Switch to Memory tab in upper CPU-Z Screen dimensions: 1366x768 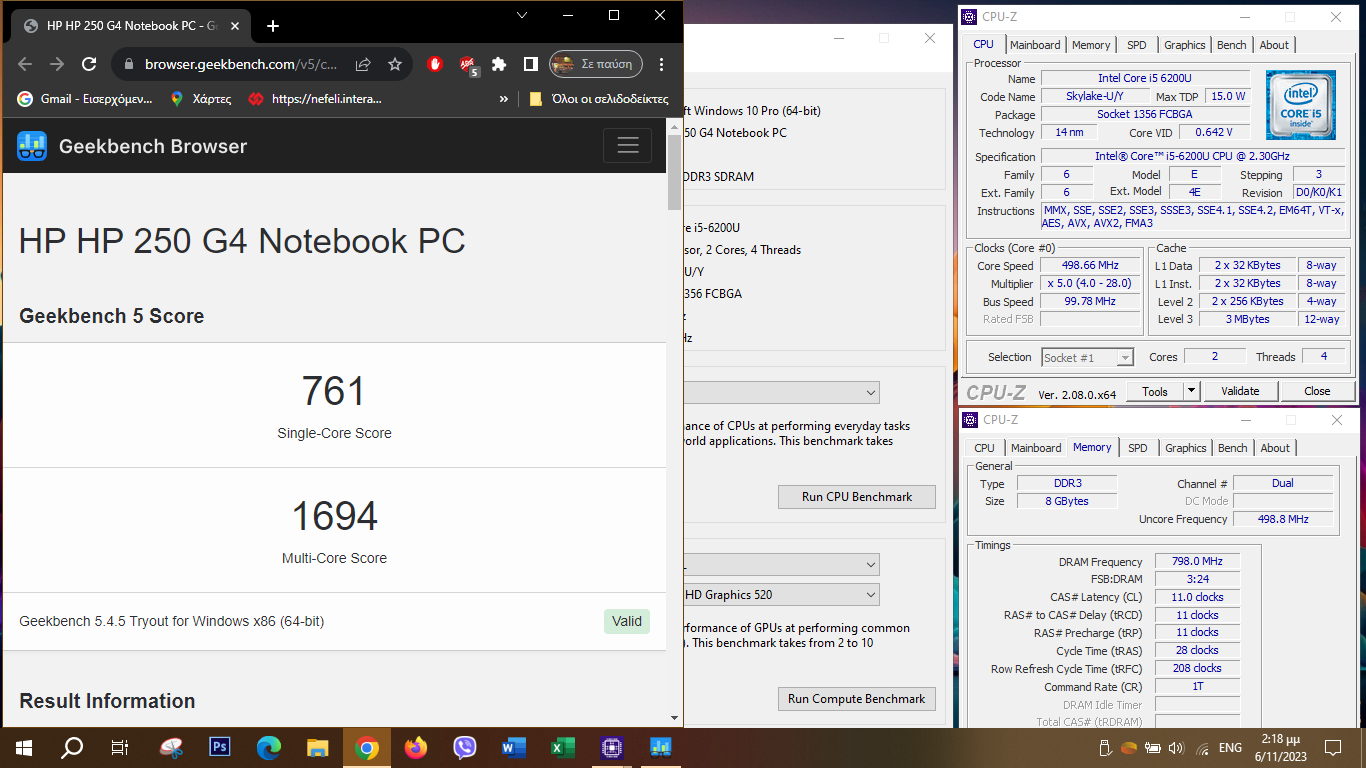[1091, 45]
